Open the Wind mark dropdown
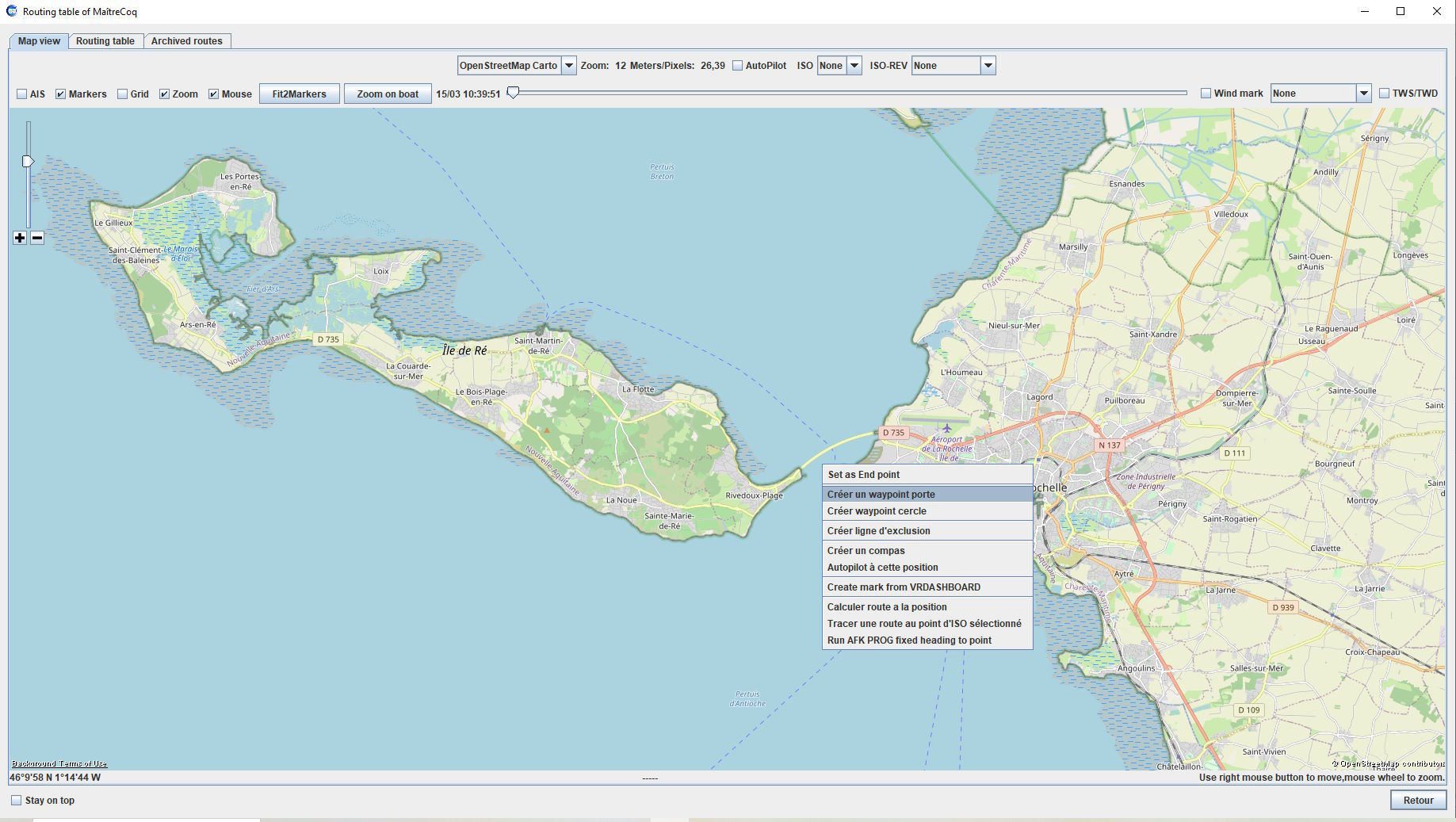 click(x=1363, y=94)
